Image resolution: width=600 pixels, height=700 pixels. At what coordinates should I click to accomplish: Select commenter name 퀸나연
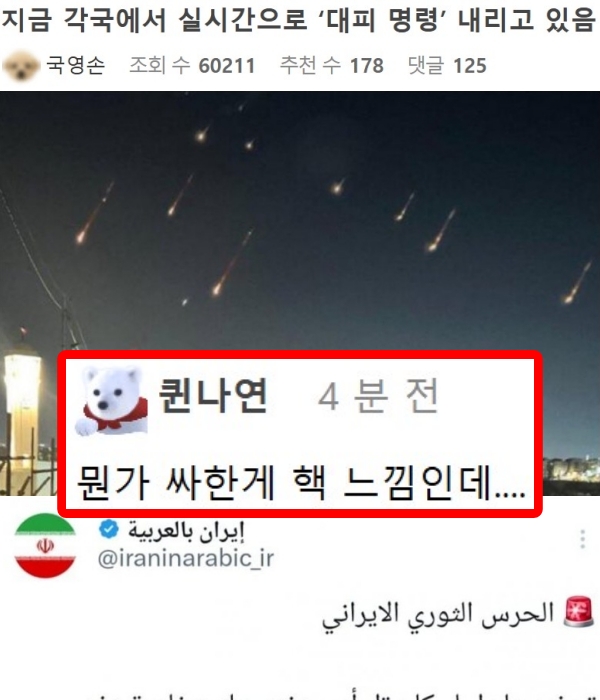[x=213, y=395]
